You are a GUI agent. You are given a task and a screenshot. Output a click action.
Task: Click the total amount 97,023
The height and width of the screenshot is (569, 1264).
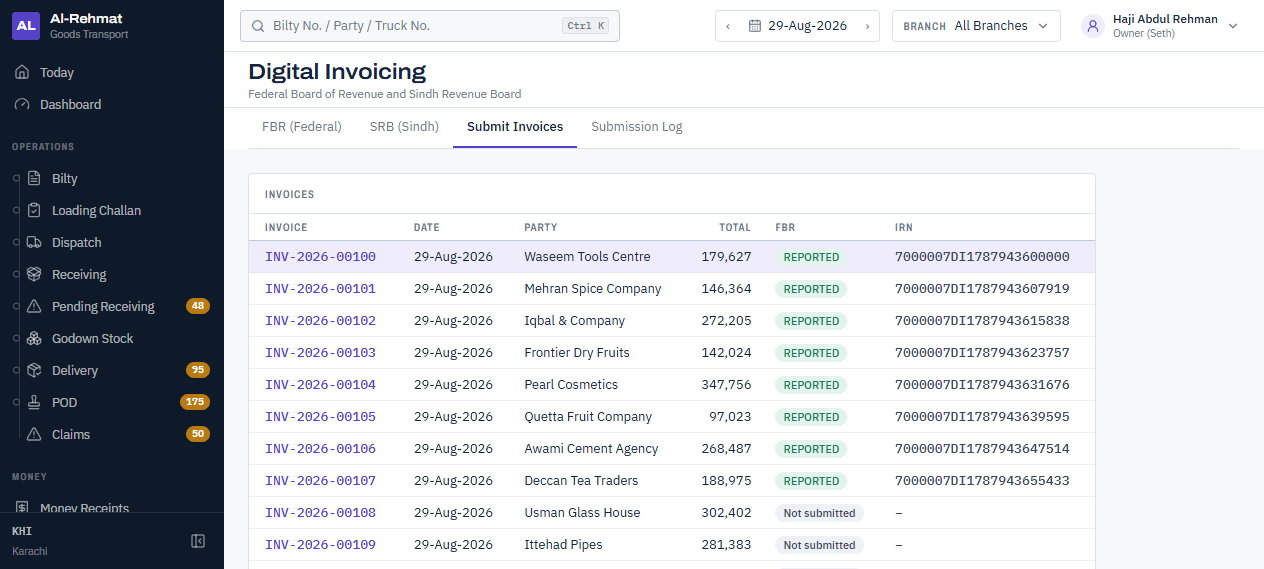click(730, 417)
